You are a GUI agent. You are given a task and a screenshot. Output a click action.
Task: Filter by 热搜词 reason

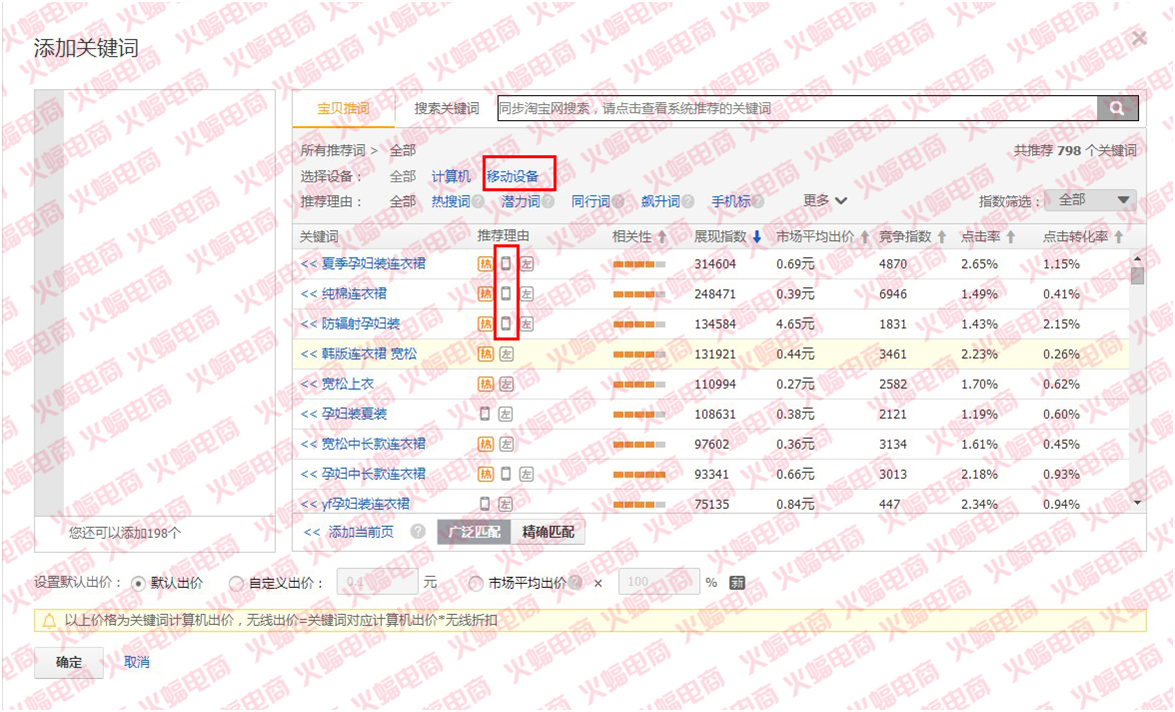[x=451, y=202]
